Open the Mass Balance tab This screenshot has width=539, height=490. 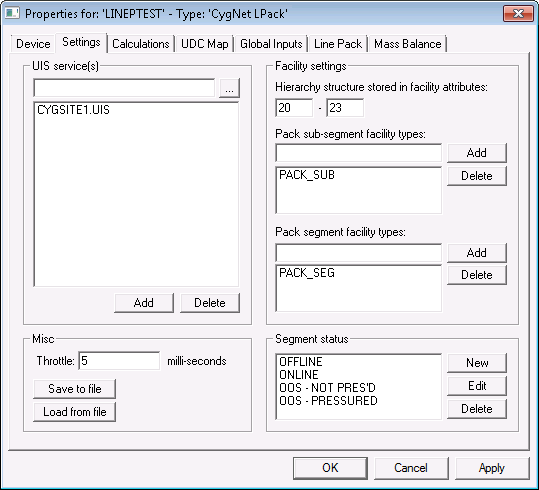(408, 44)
